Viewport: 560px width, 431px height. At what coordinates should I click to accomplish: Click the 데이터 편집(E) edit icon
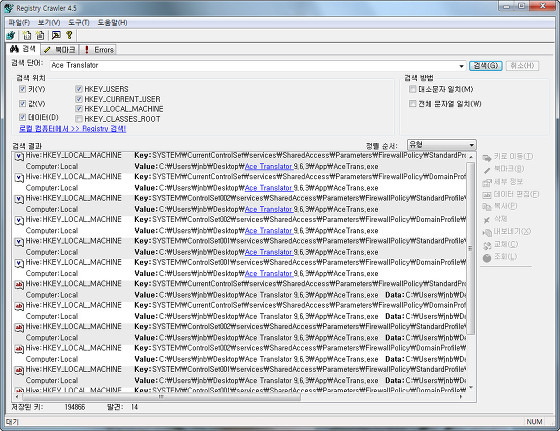tap(487, 195)
